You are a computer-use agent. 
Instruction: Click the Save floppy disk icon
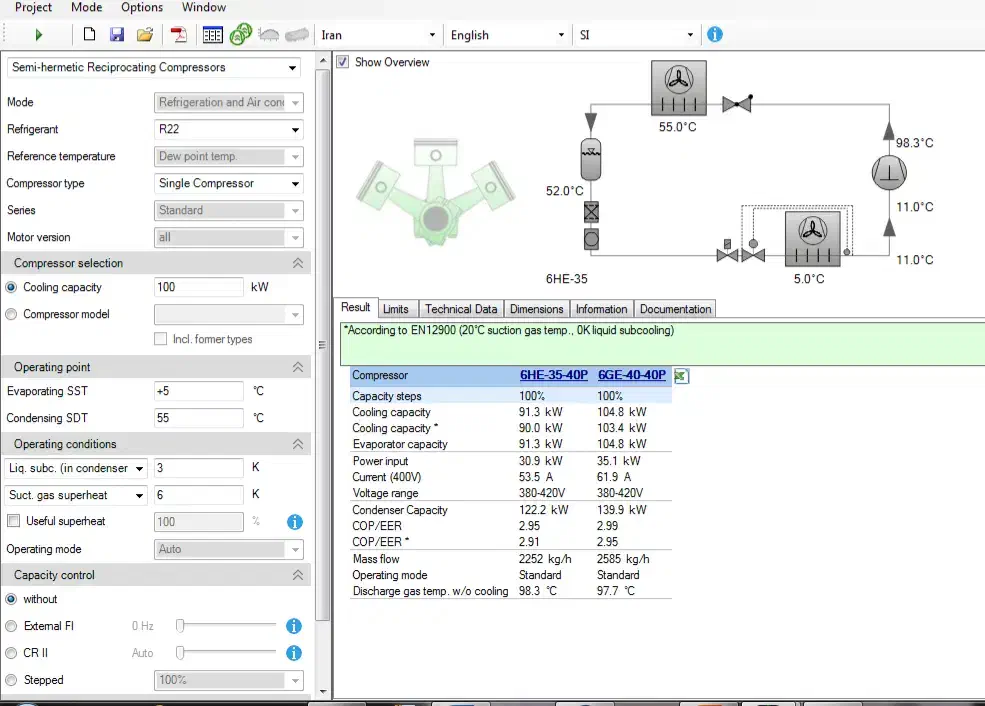click(117, 35)
